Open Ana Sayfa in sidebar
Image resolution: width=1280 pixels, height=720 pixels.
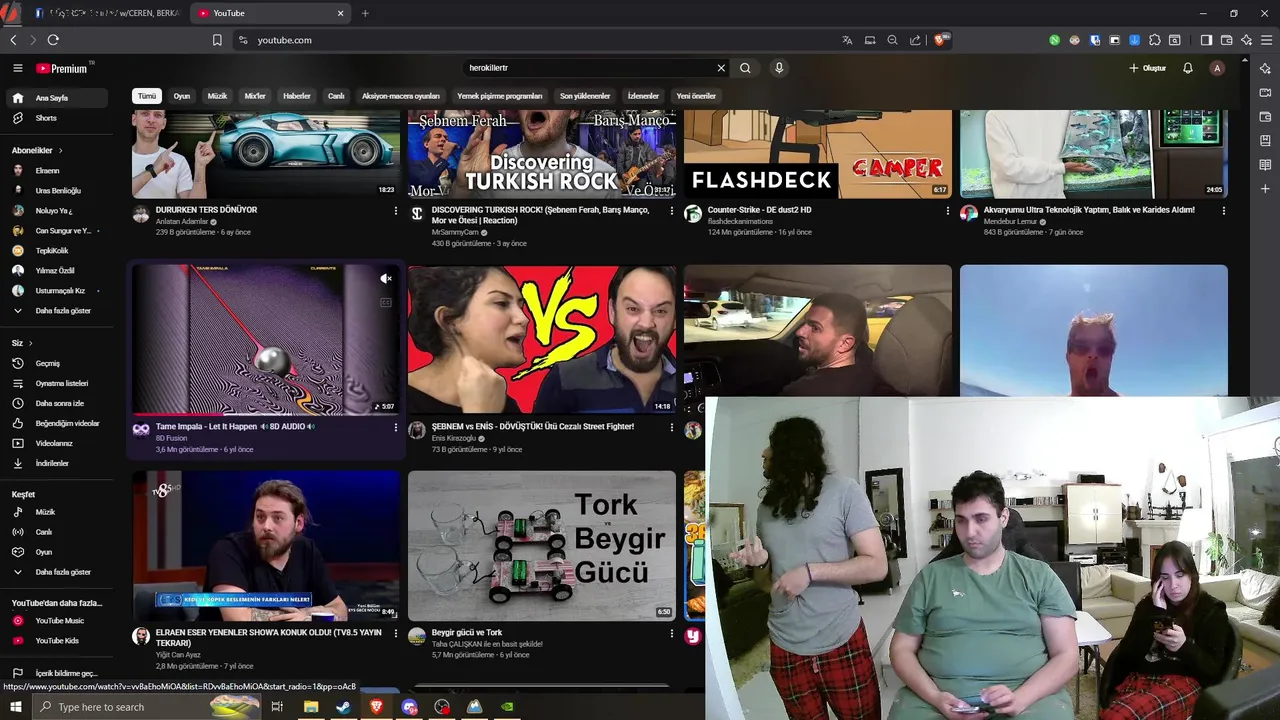(x=58, y=98)
